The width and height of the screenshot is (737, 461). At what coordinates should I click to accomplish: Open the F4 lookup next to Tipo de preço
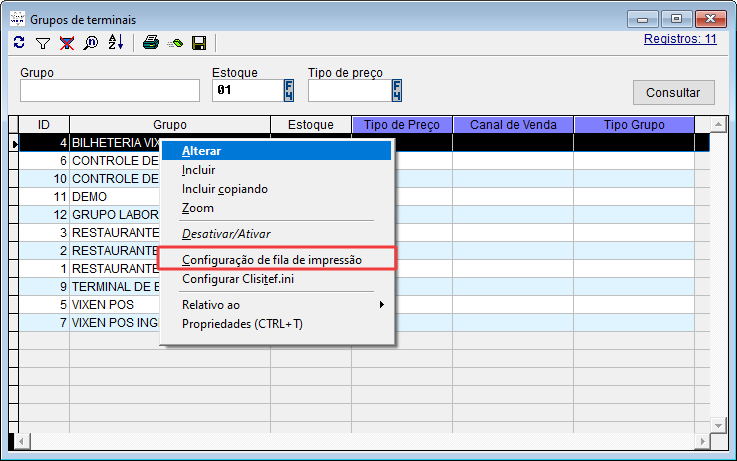(x=397, y=91)
